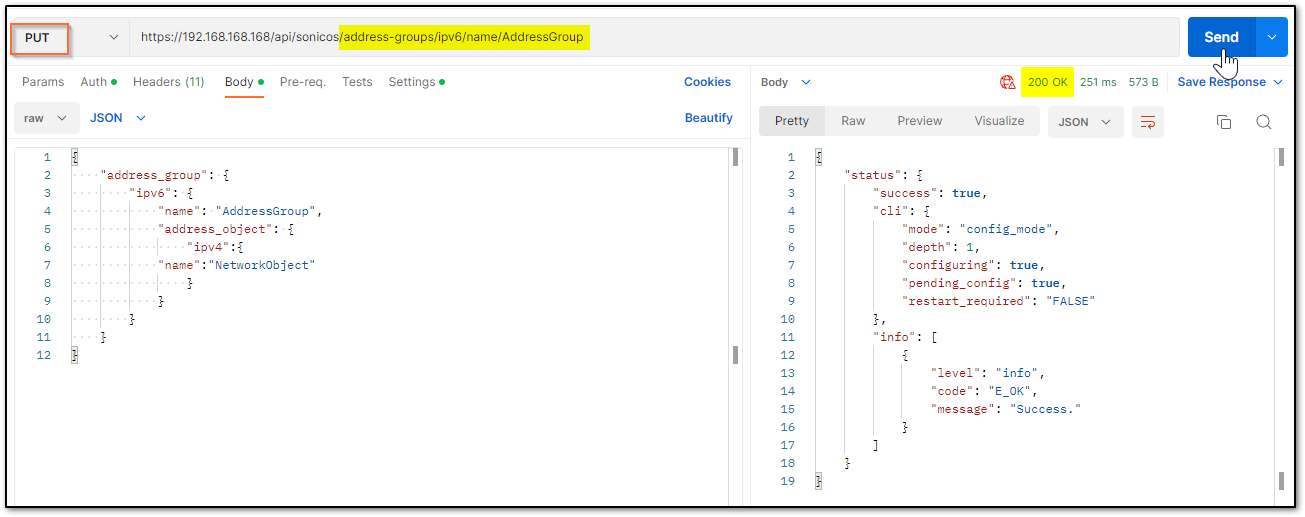The height and width of the screenshot is (517, 1305).
Task: Switch to the Headers (11) tab
Action: (168, 82)
